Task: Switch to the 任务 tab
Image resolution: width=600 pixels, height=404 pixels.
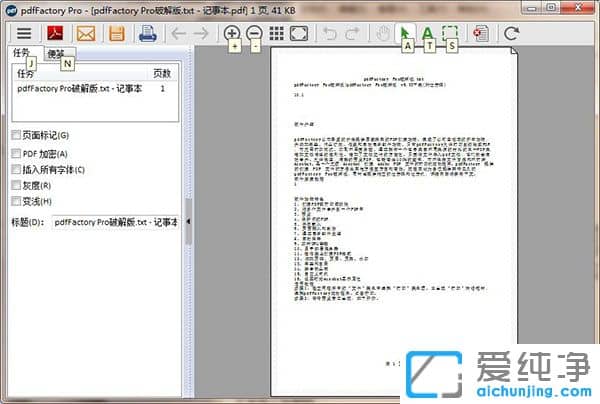Action: pyautogui.click(x=22, y=53)
